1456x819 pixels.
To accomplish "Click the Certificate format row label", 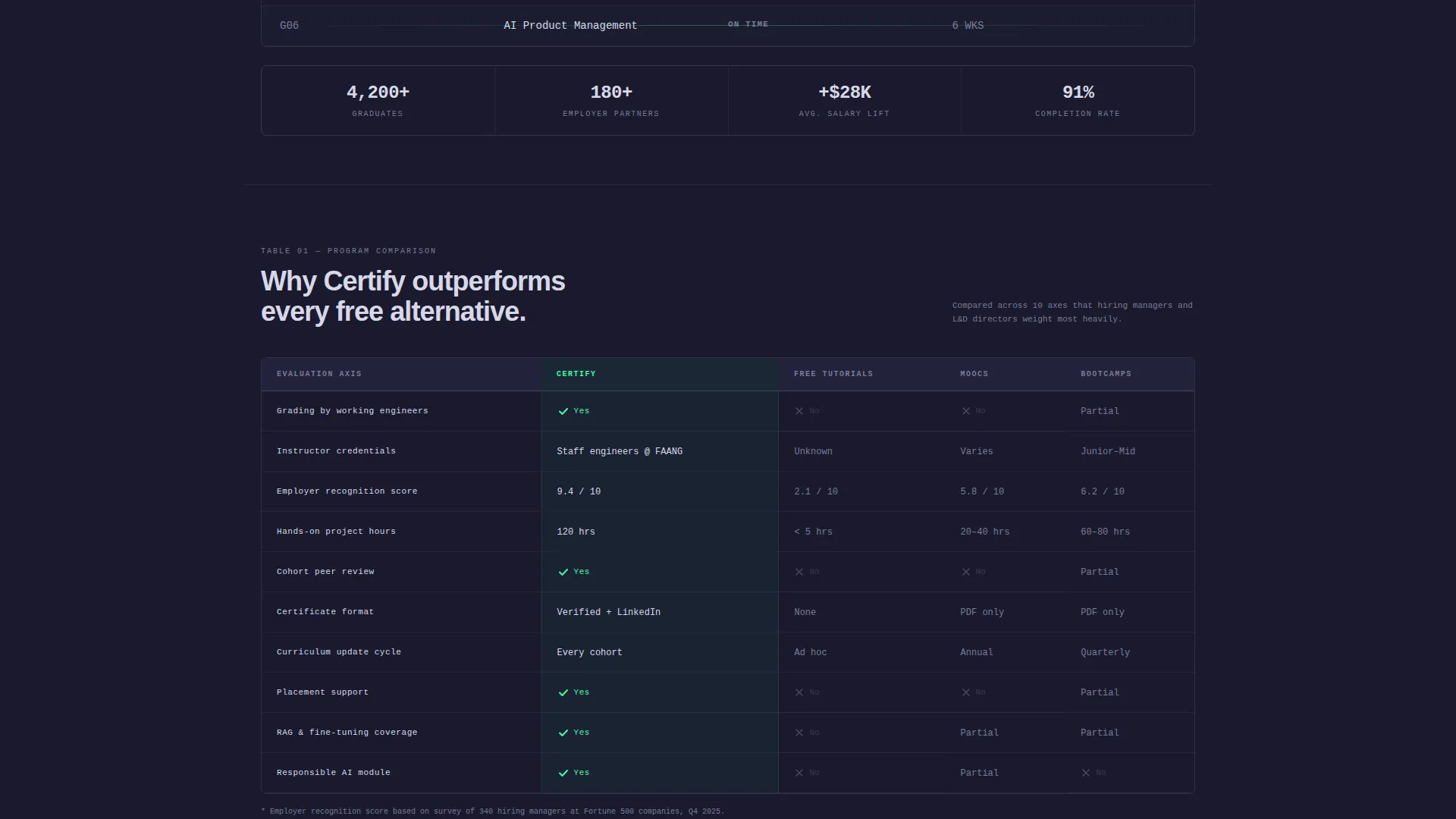I will pos(325,612).
